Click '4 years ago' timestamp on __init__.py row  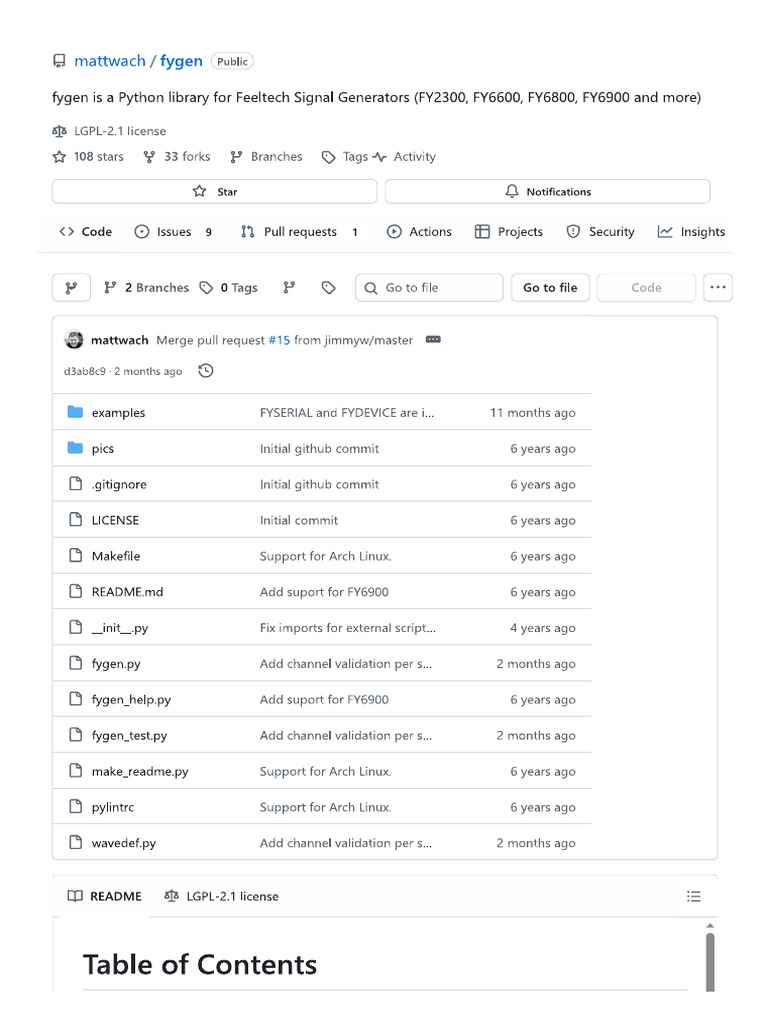[543, 628]
